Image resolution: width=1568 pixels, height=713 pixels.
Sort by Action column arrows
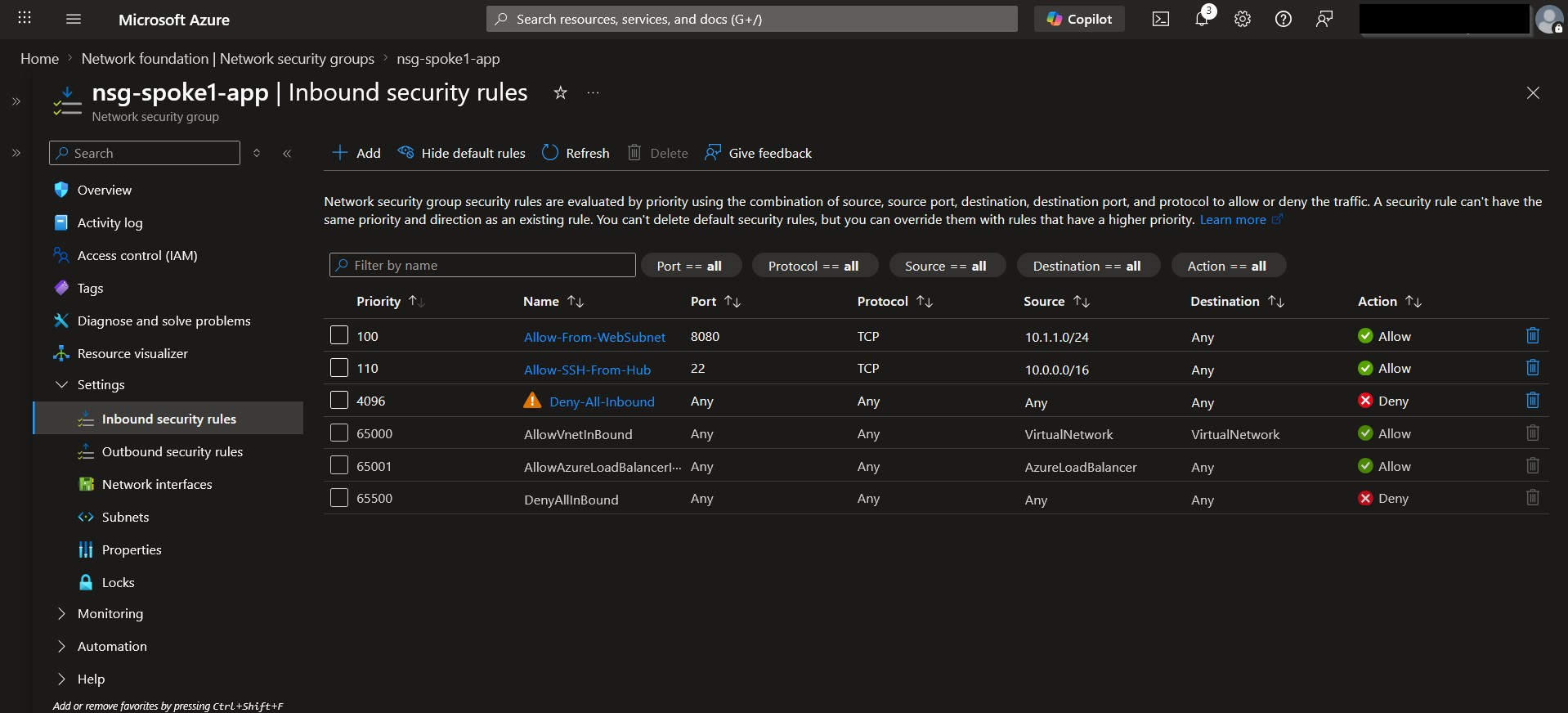[x=1413, y=301]
